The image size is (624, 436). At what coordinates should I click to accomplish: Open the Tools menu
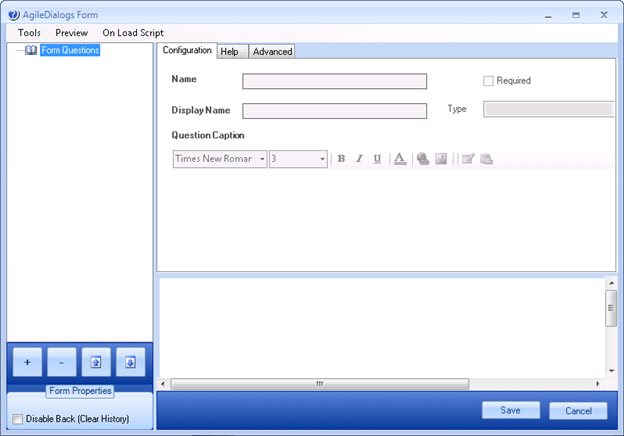click(x=29, y=33)
